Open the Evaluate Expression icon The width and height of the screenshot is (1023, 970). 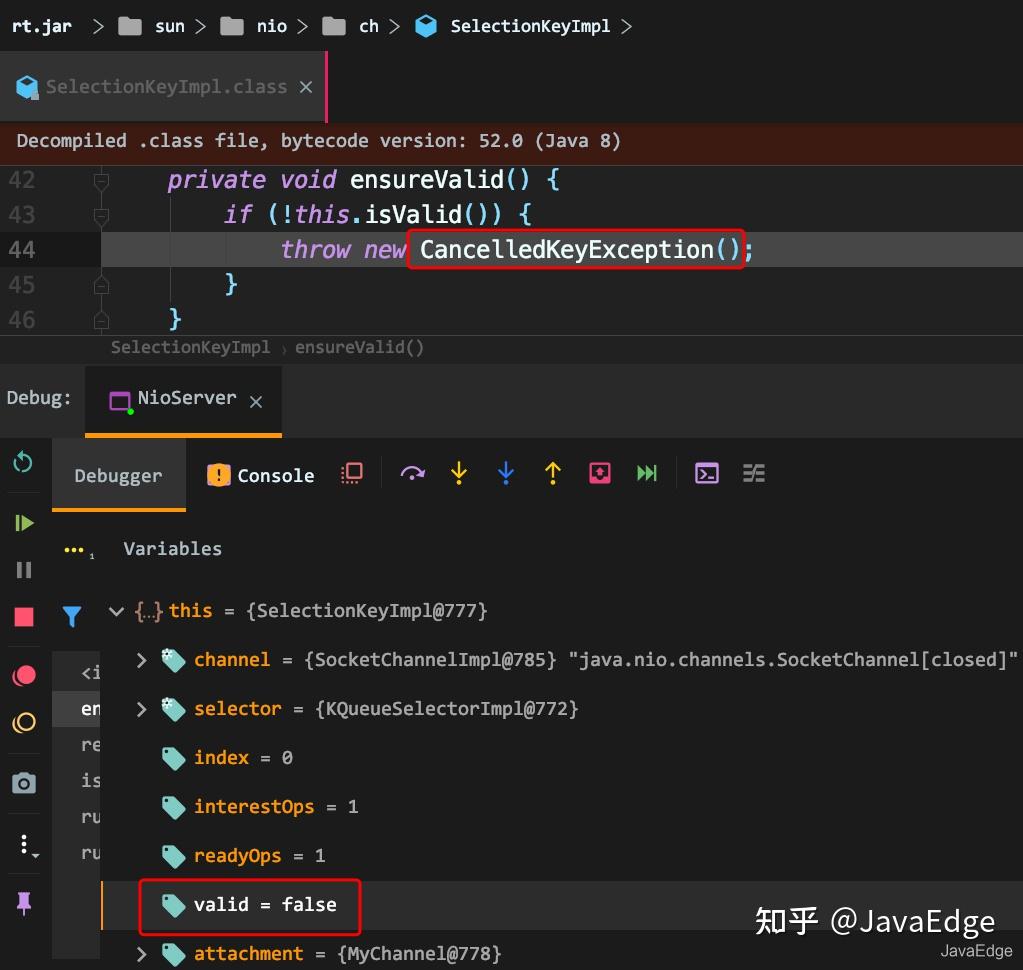coord(707,473)
